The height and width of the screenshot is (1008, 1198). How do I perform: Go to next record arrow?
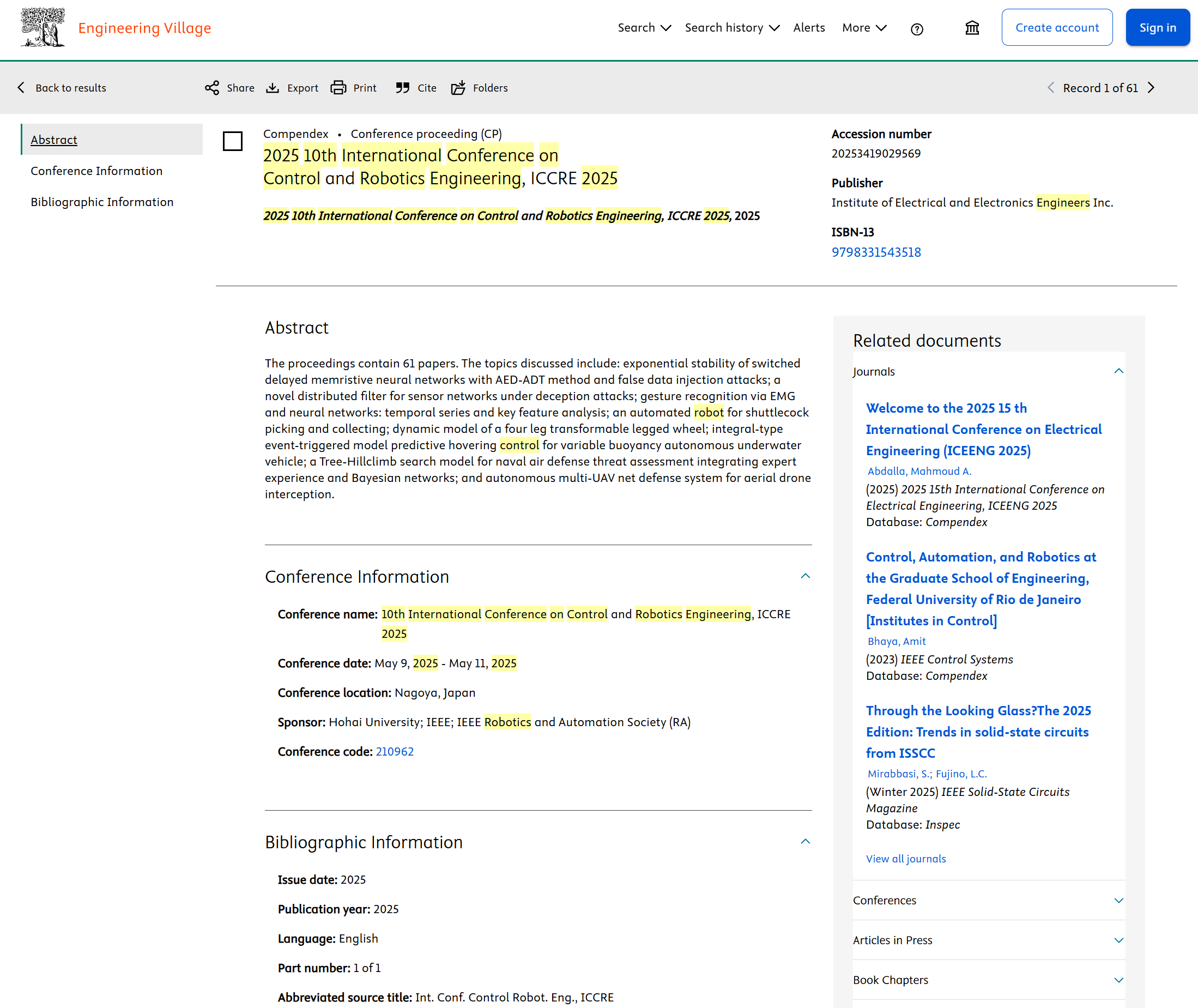pos(1151,87)
